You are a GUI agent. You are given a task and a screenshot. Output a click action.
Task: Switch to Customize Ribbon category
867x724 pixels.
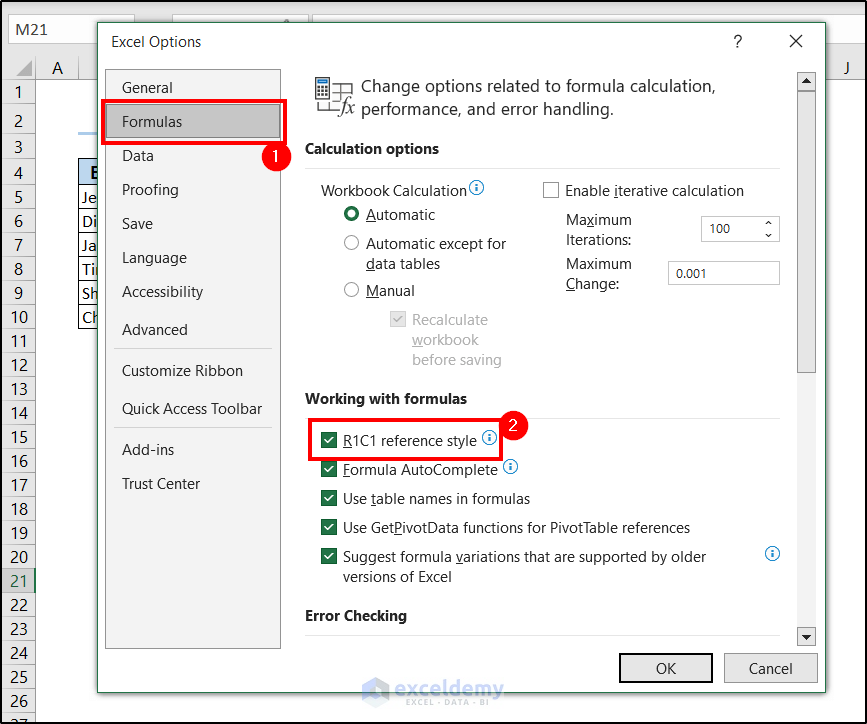[182, 371]
